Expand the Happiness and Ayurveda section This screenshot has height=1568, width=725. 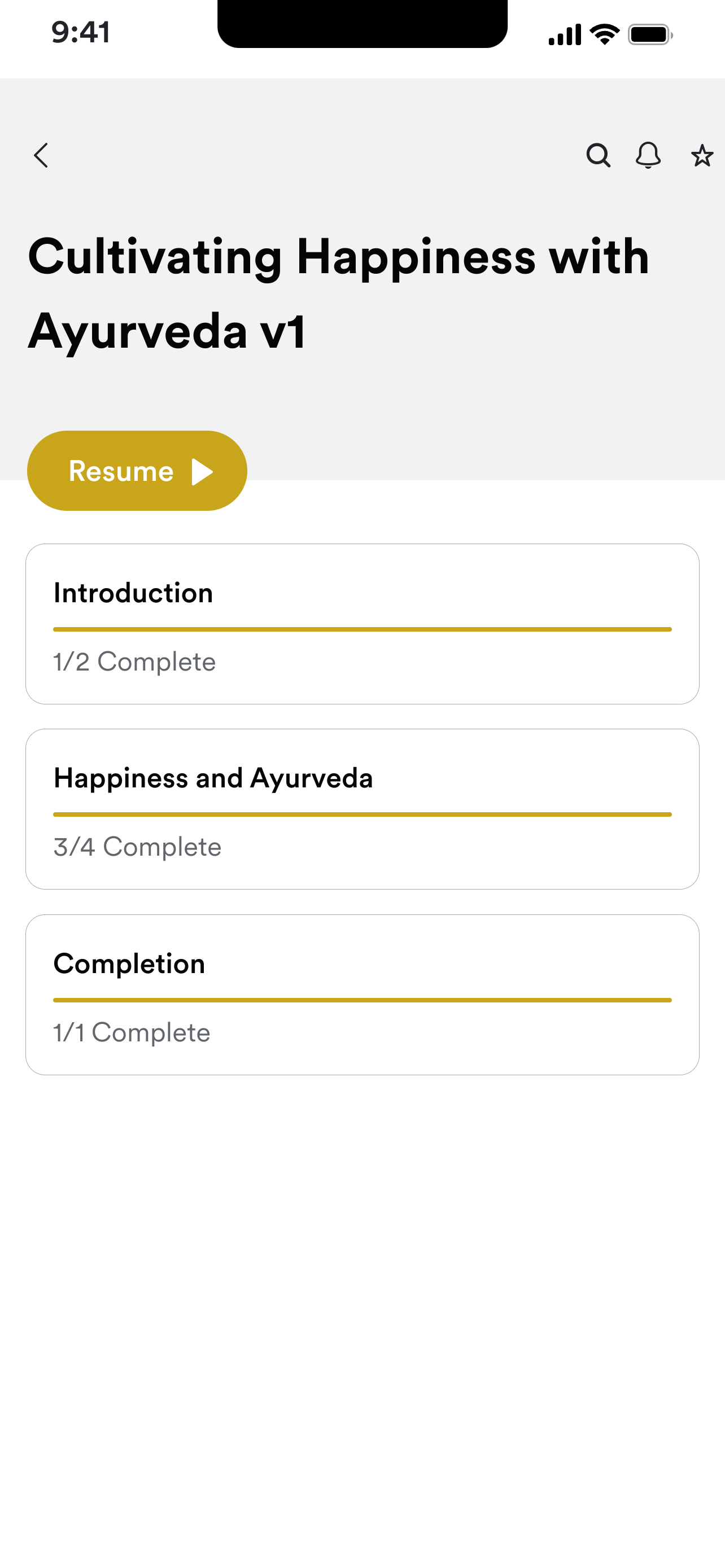362,809
